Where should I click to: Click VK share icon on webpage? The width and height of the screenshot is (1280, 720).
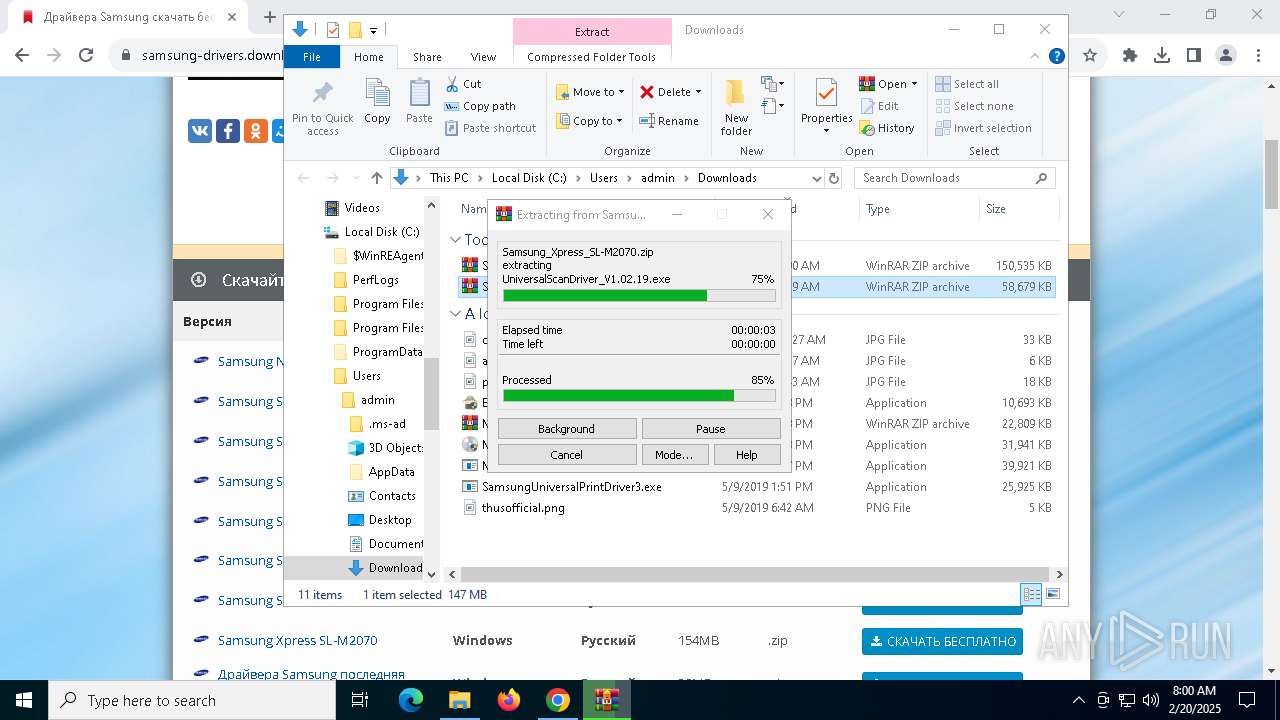tap(200, 131)
